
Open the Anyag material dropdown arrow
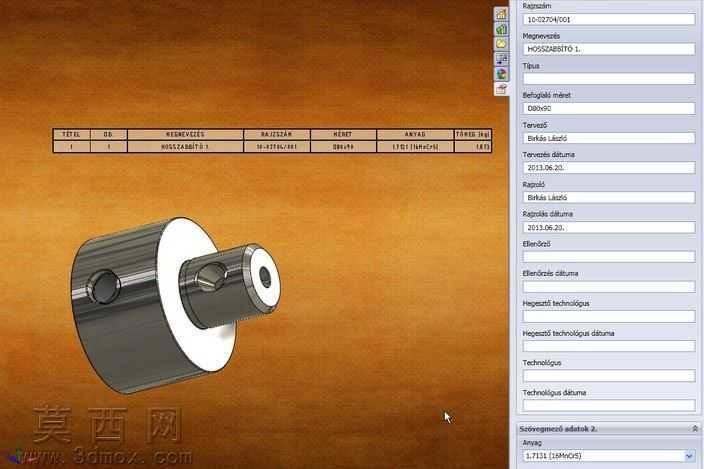689,456
